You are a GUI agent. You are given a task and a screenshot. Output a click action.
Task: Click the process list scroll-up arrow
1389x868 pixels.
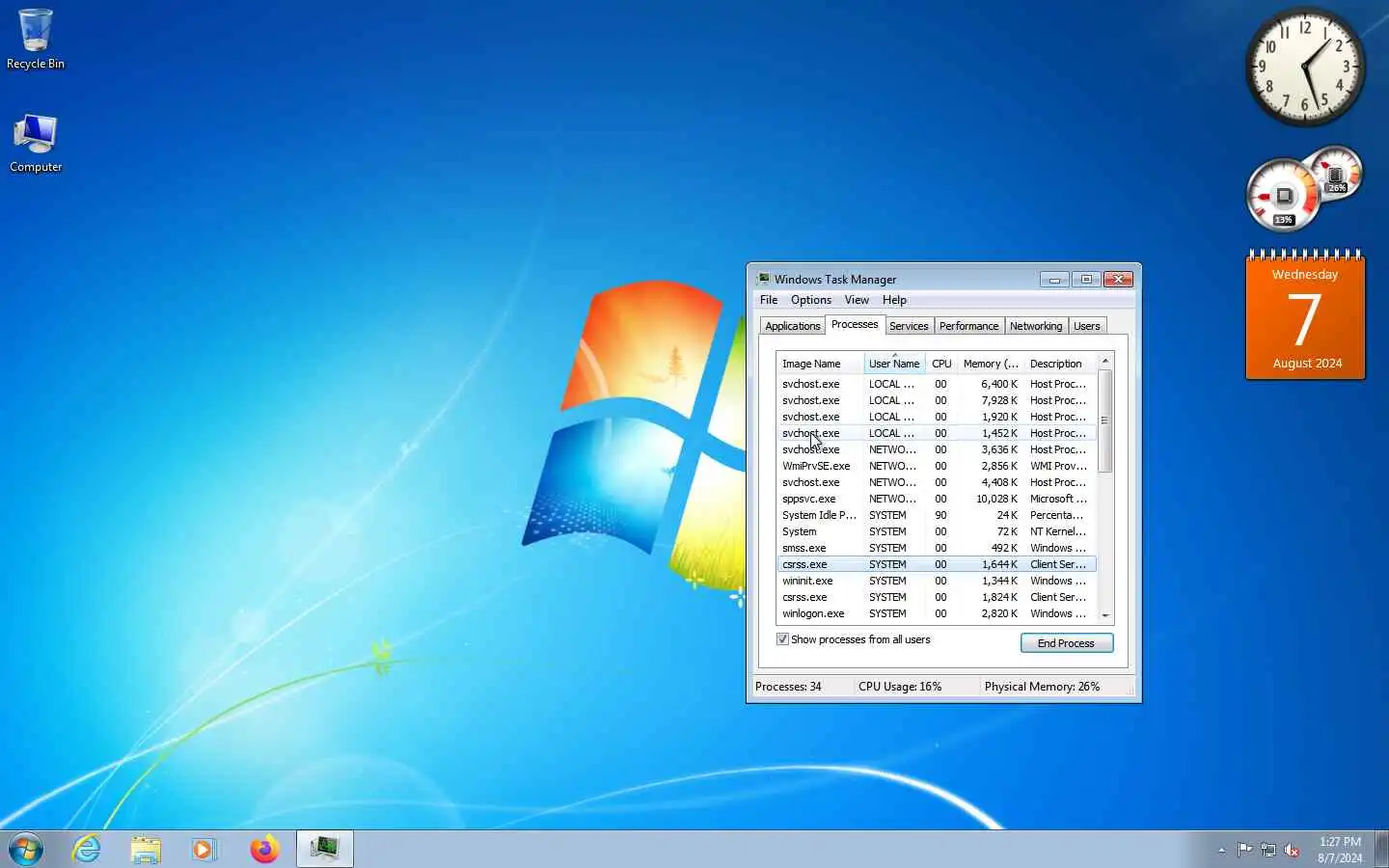click(x=1105, y=361)
